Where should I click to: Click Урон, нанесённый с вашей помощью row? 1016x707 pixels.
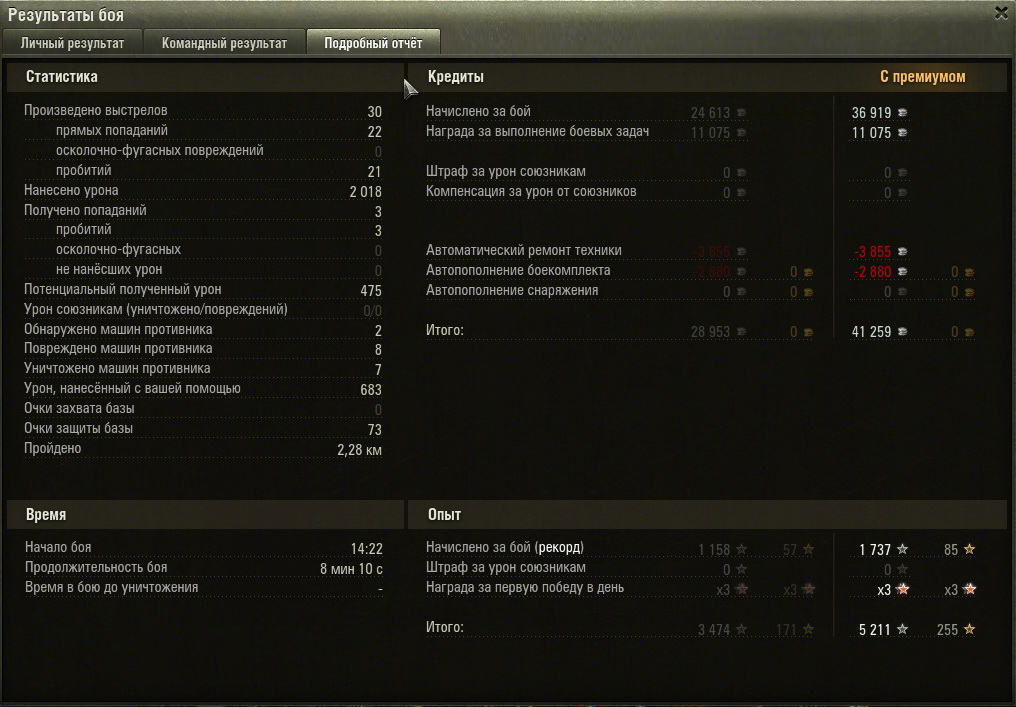coord(203,389)
